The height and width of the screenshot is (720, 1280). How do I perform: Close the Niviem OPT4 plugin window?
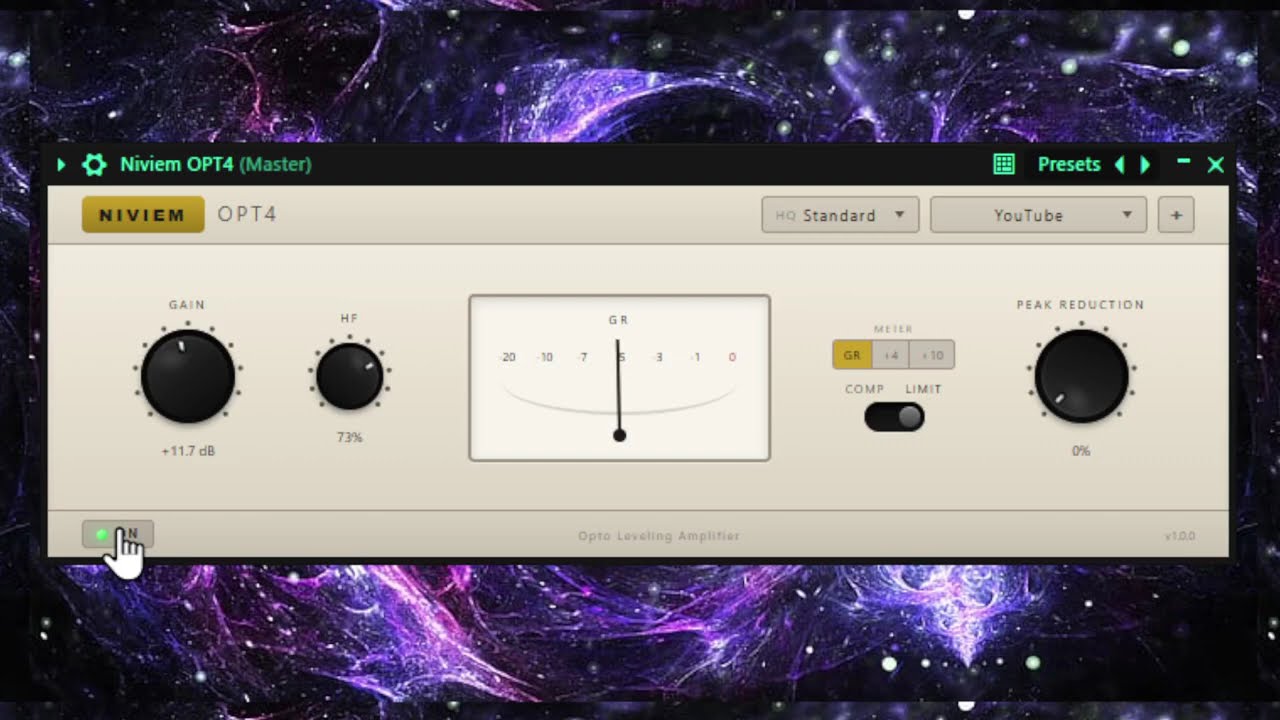(1216, 165)
